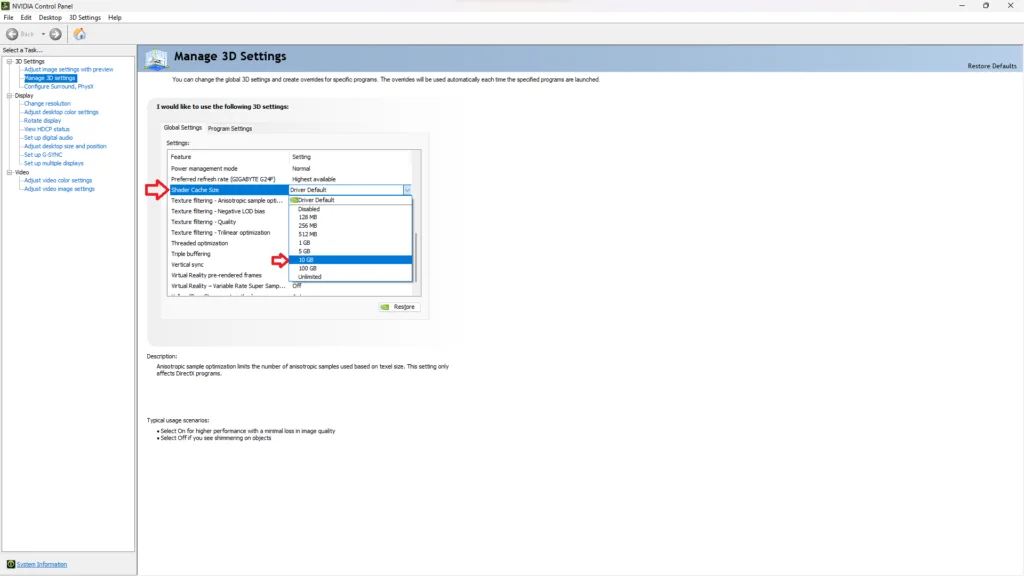Choose the Unlimited shader cache option
Viewport: 1024px width, 576px height.
(309, 277)
